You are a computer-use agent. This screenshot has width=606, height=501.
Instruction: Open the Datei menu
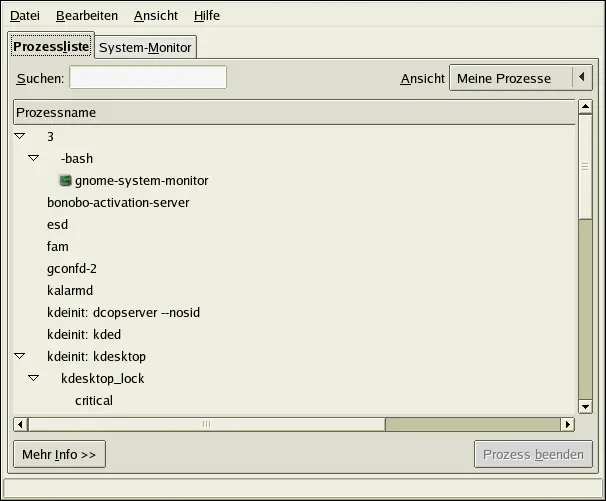25,16
